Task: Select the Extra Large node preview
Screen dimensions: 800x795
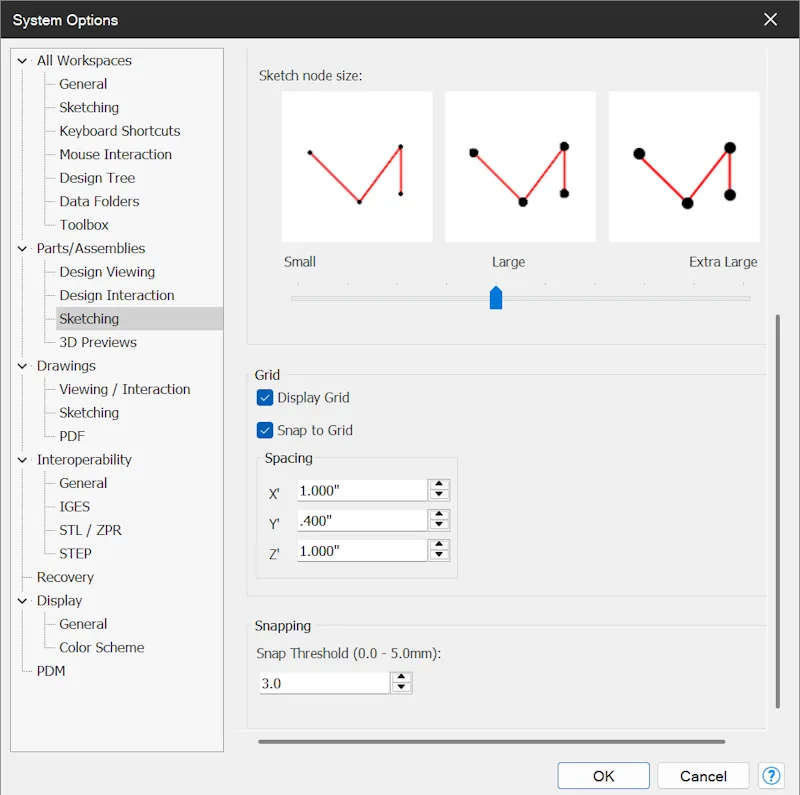Action: [684, 166]
